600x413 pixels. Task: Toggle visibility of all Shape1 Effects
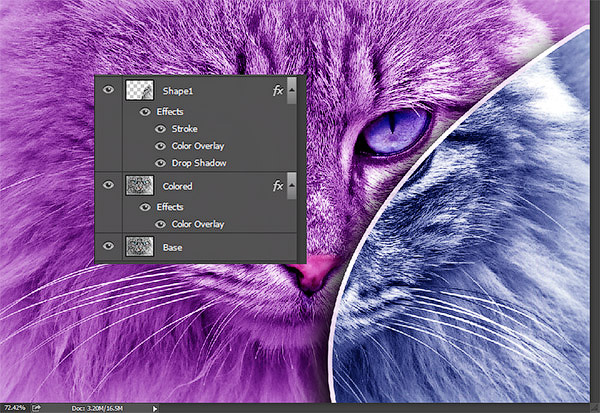(145, 112)
